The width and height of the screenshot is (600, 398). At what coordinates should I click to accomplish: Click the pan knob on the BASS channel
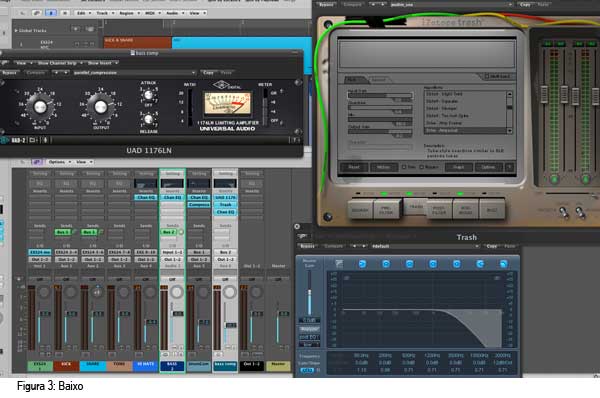coord(176,292)
